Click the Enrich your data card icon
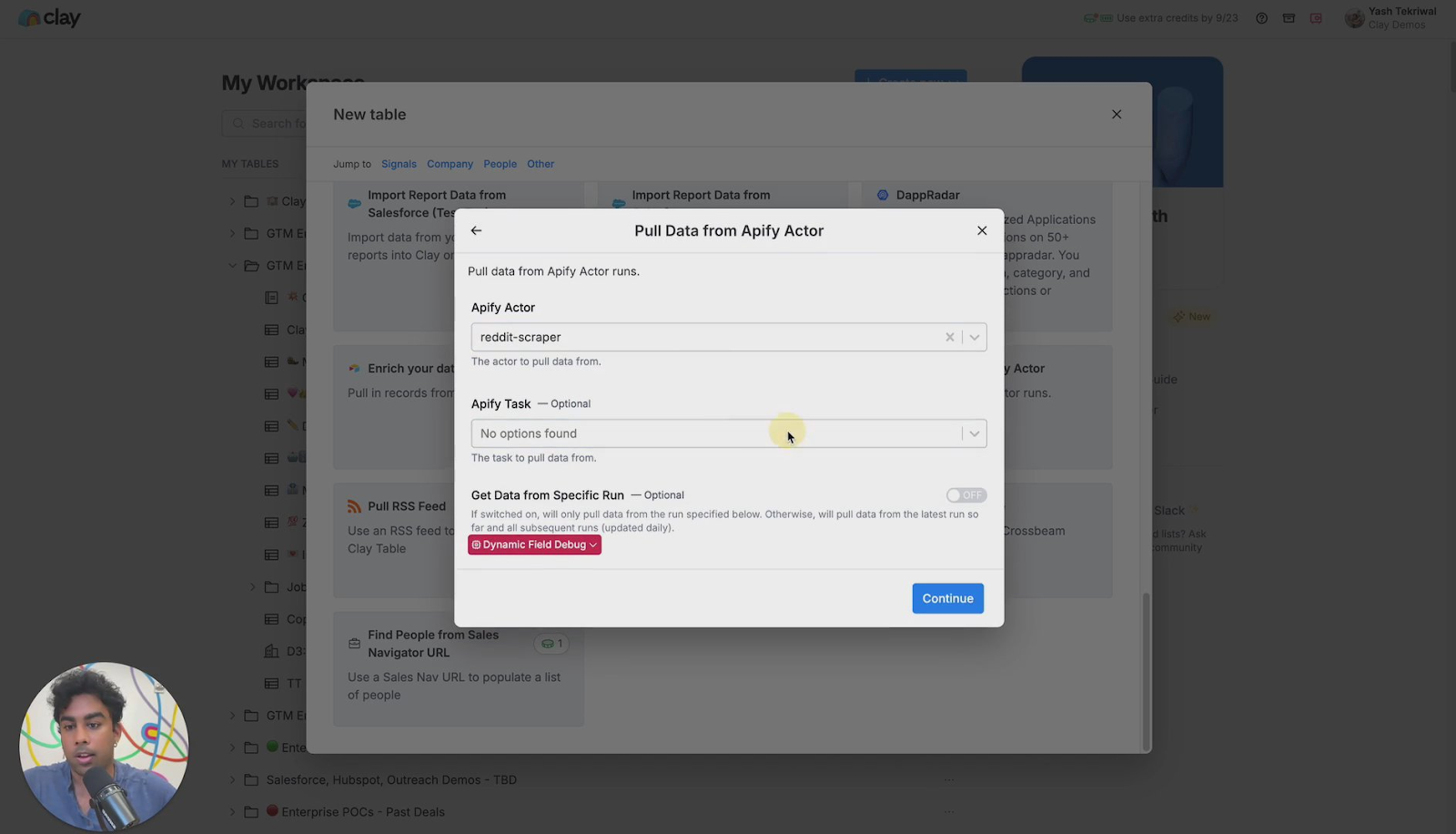1456x834 pixels. pyautogui.click(x=354, y=369)
